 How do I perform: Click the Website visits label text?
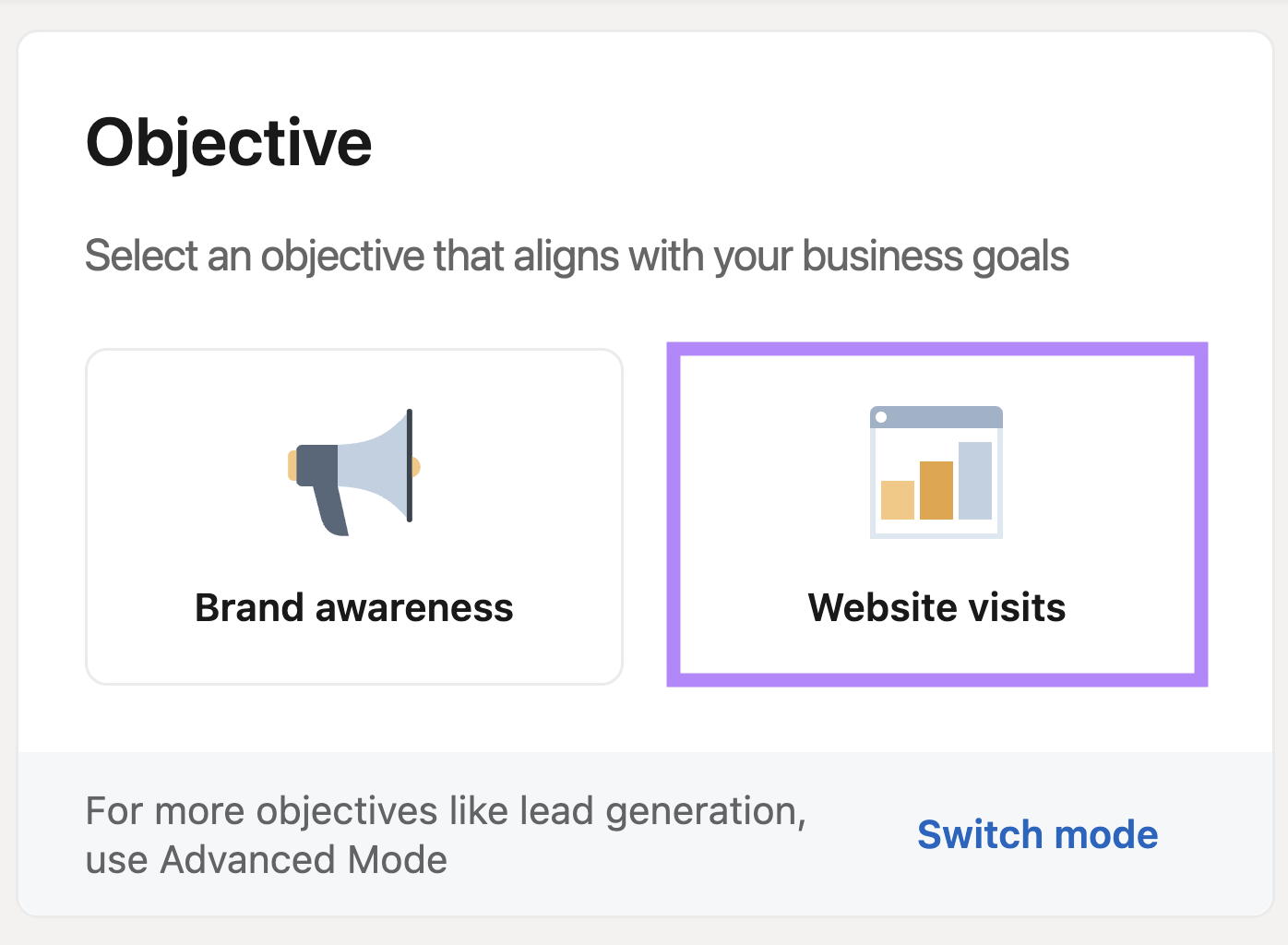[936, 607]
